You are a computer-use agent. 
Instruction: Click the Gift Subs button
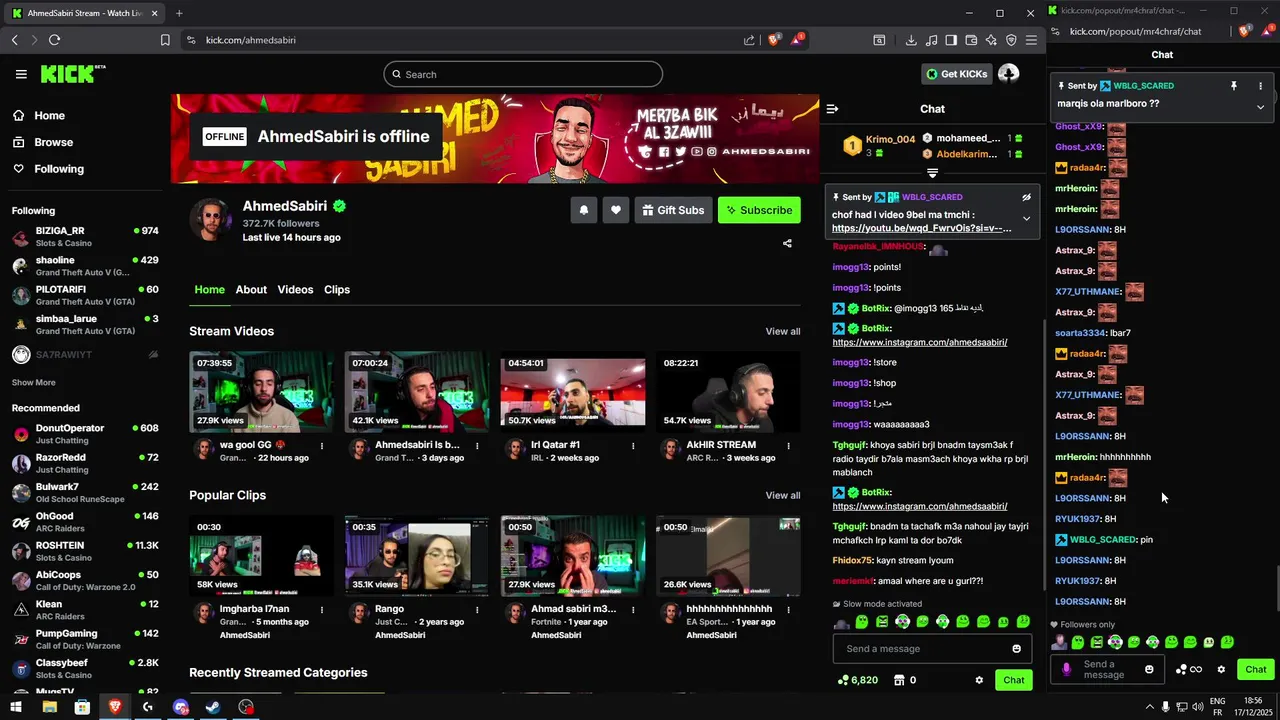[x=673, y=210]
